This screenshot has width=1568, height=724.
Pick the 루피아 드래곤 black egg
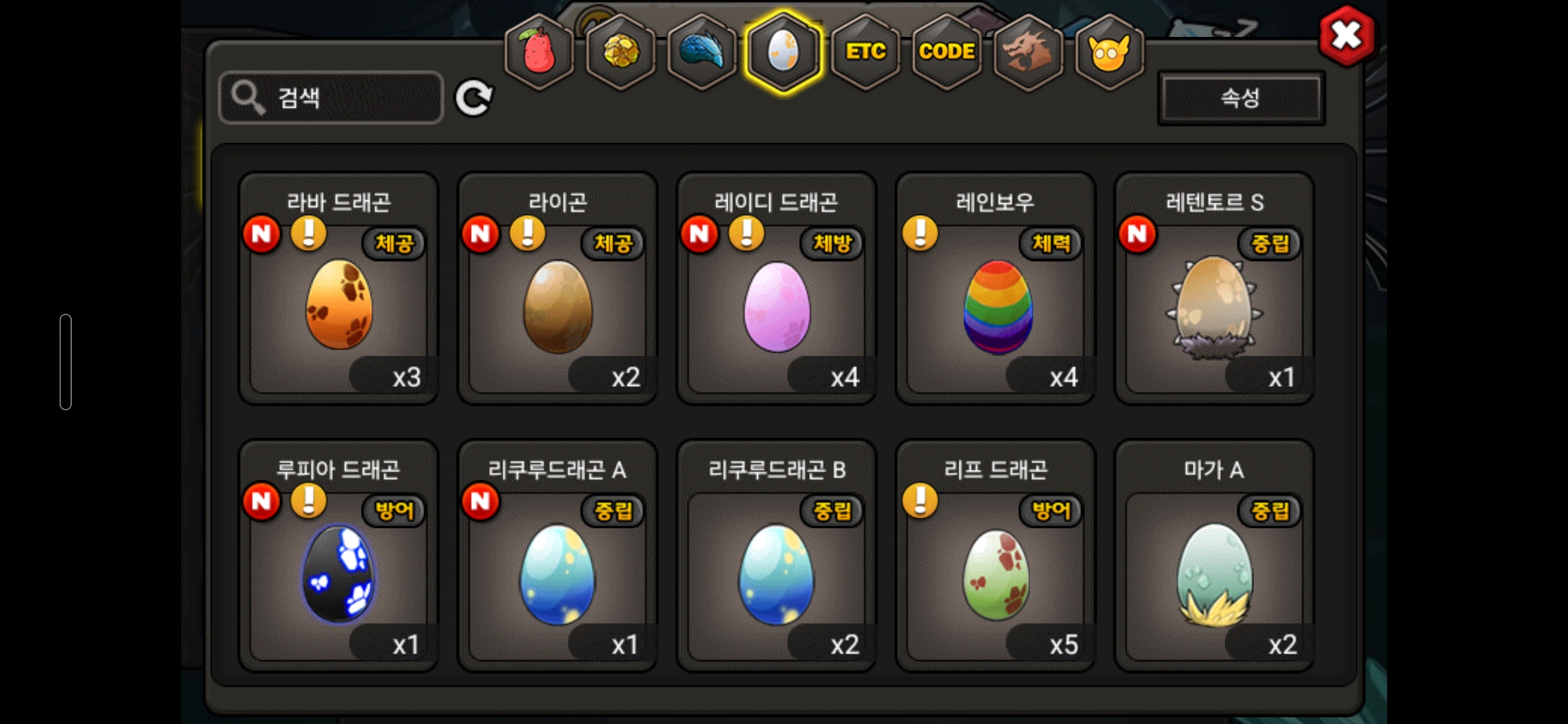point(339,556)
